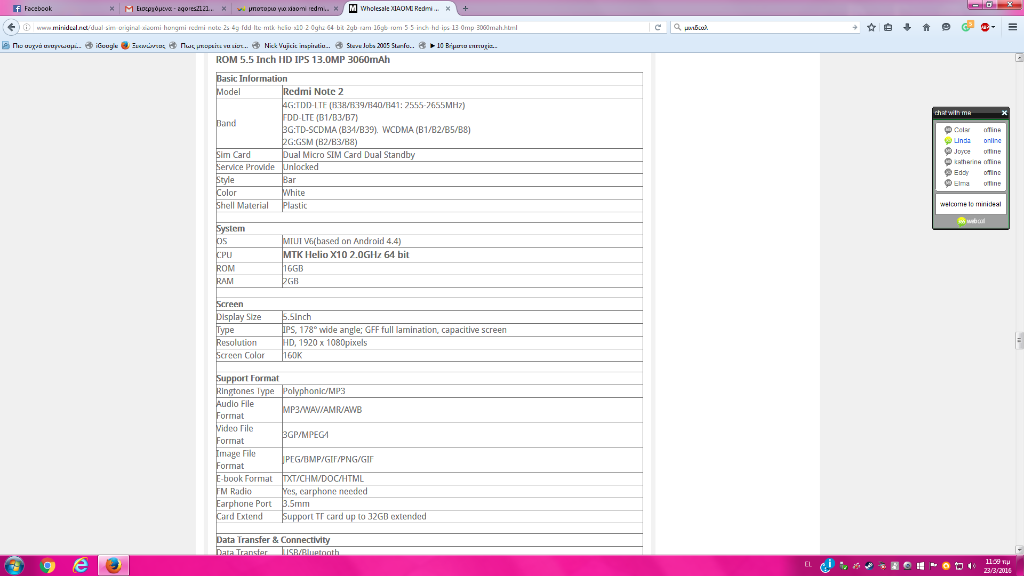Click the scrollbar up arrow
Viewport: 1024px width, 576px height.
pos(1019,58)
